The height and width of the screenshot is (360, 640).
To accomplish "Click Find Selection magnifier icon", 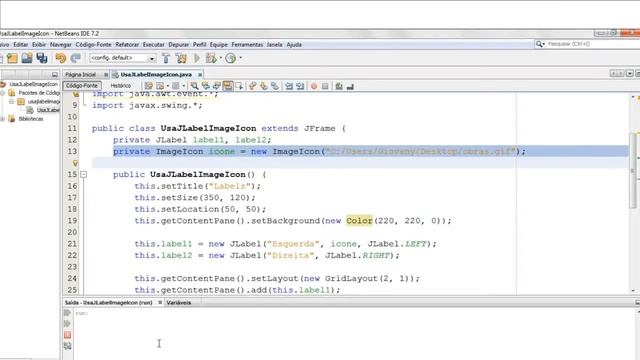I will pyautogui.click(x=194, y=86).
